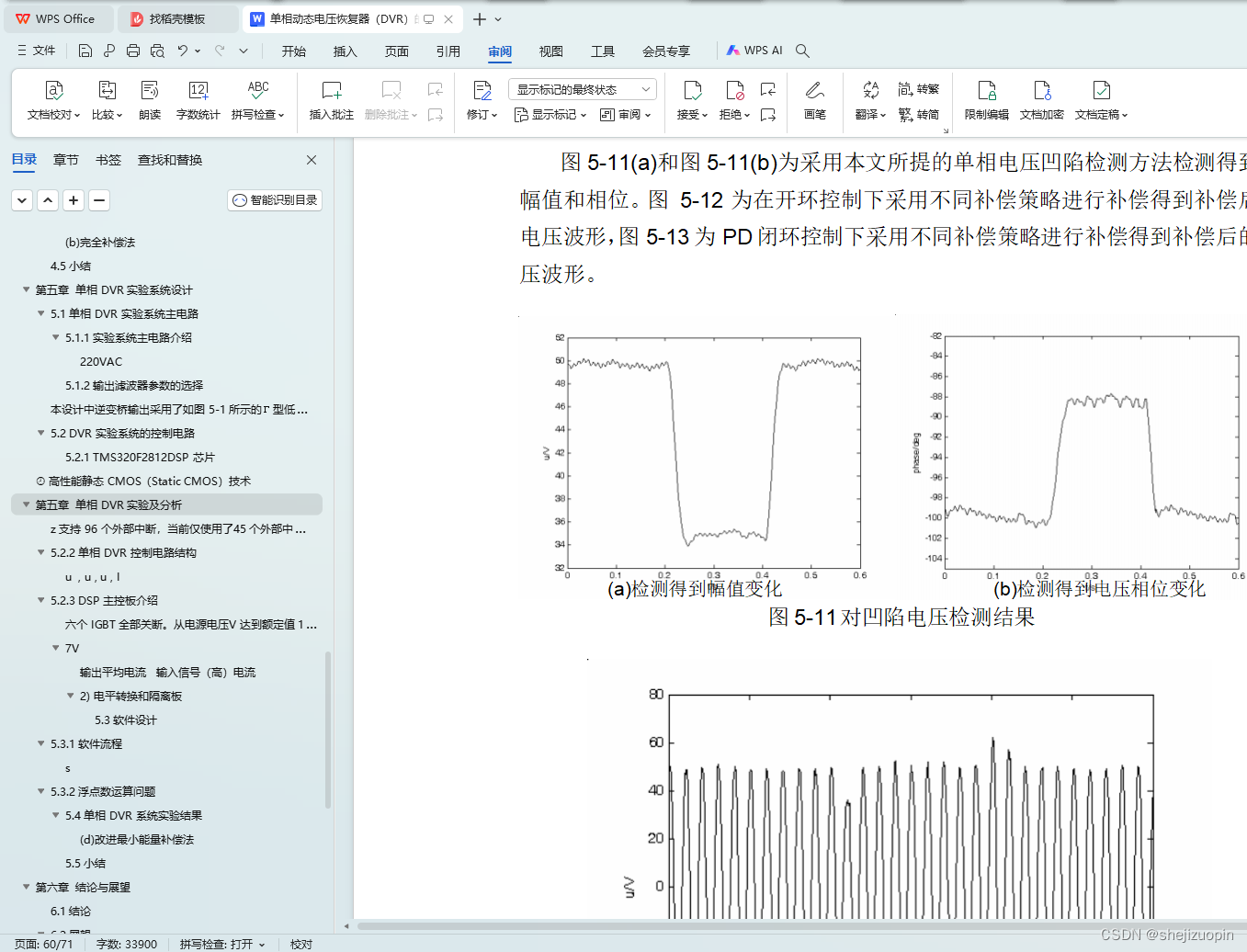Viewport: 1247px width, 952px height.
Task: Open WPS AI assistant
Action: (754, 51)
